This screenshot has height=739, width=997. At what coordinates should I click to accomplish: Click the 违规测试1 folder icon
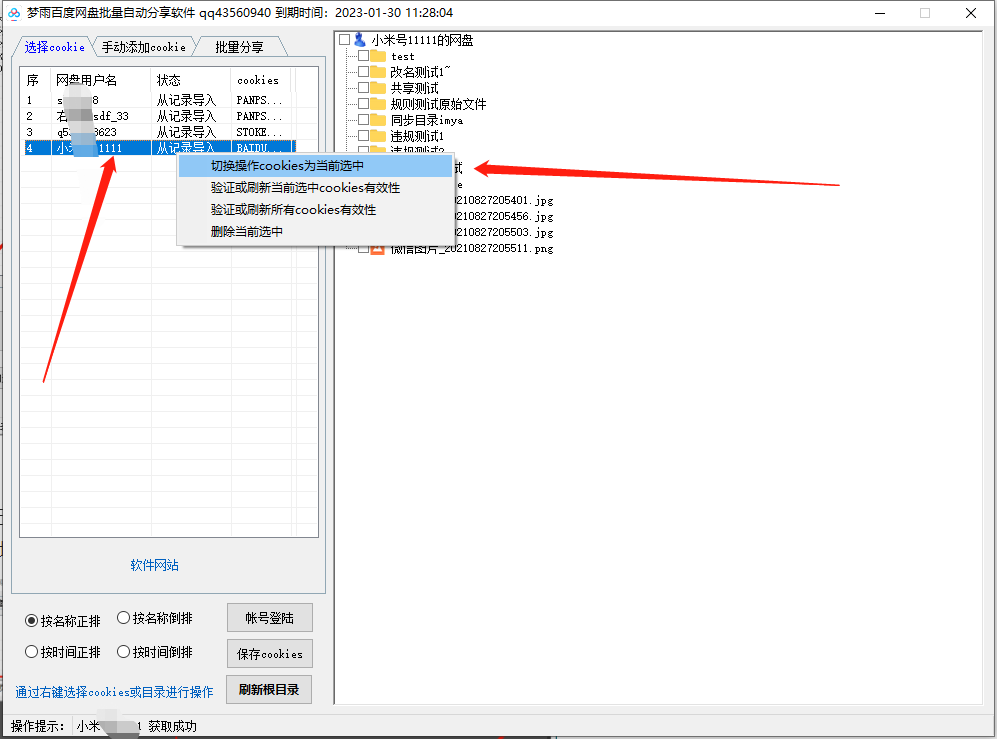(x=378, y=136)
